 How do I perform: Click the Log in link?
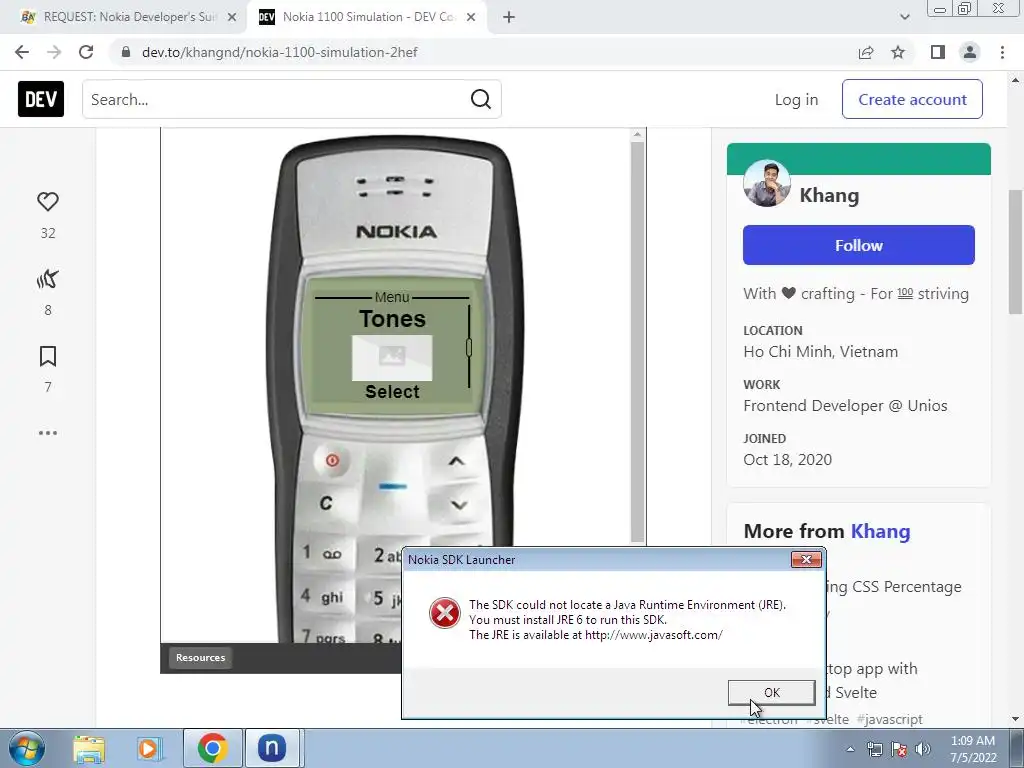point(796,99)
